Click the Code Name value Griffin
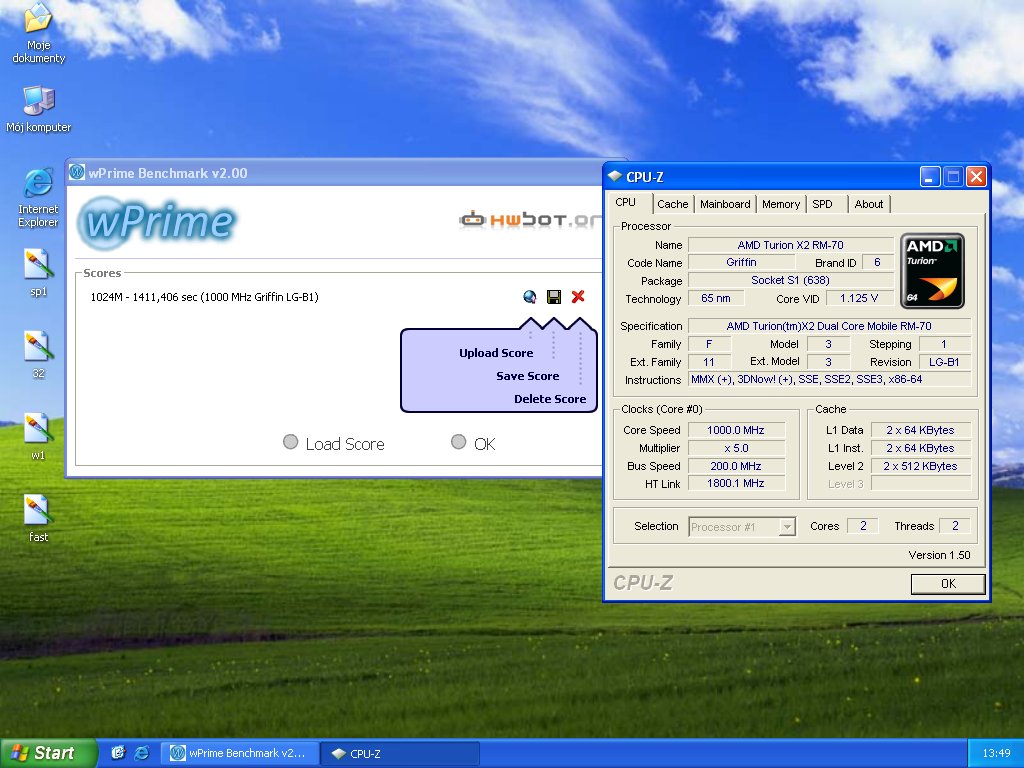The height and width of the screenshot is (768, 1024). click(x=741, y=263)
